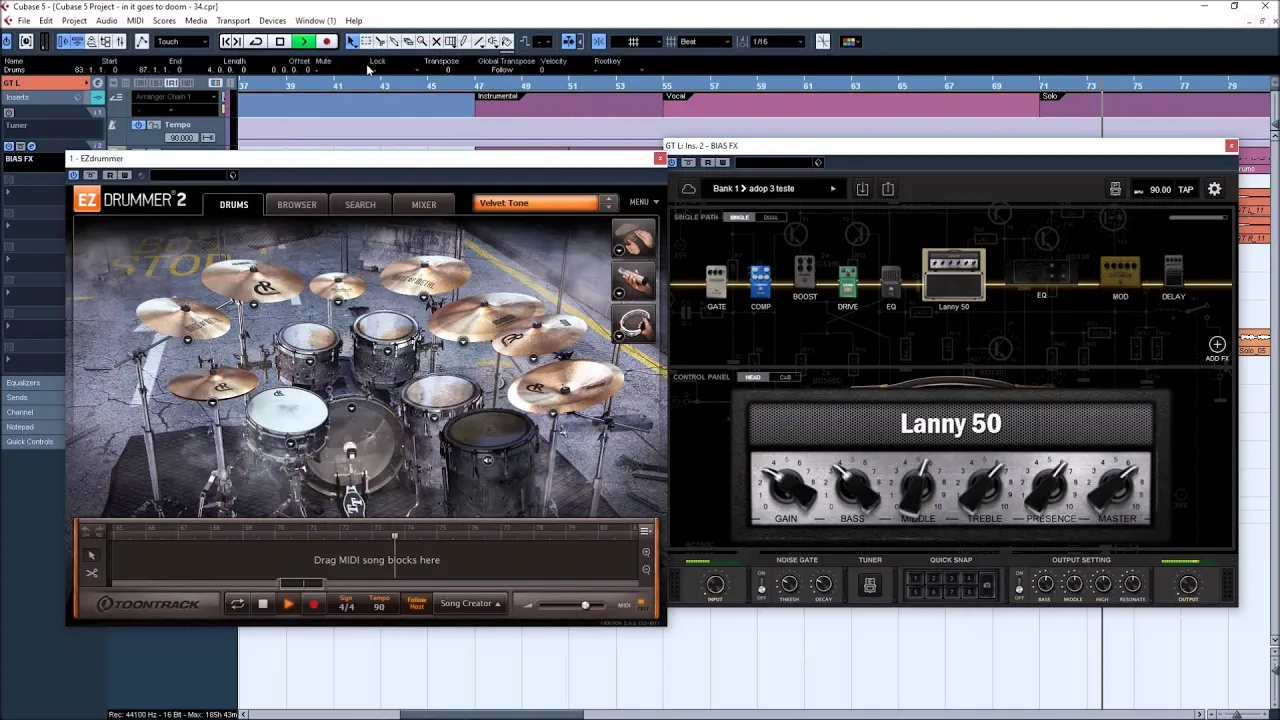This screenshot has height=720, width=1280.
Task: Open the Velvet Tone preset dropdown
Action: click(x=546, y=203)
